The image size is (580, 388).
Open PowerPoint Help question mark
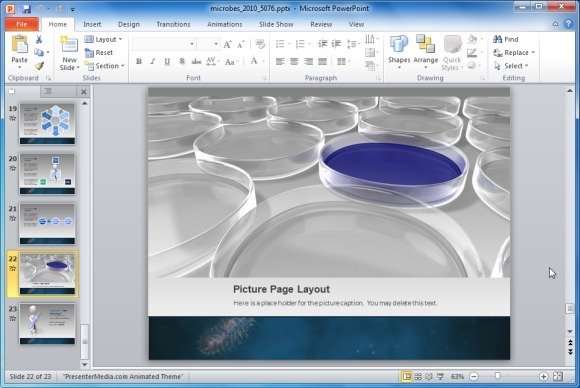(x=568, y=24)
